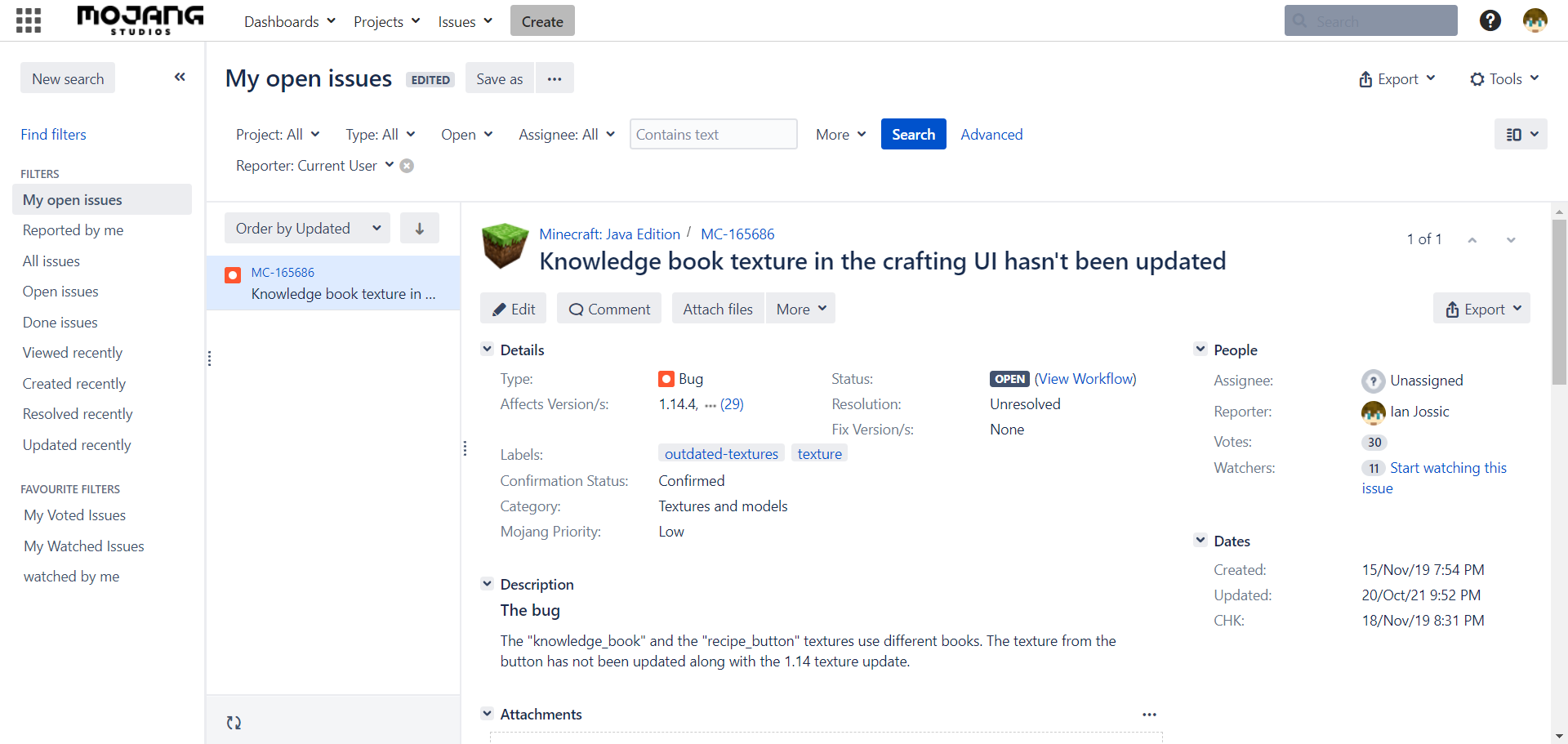Collapse the People section
Screen dimensions: 1568x744
coord(1200,350)
